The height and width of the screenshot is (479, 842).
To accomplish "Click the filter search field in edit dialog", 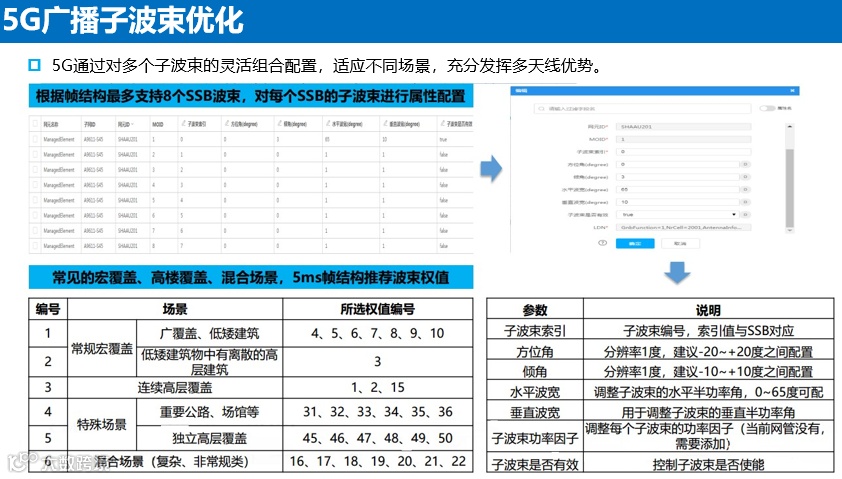I will pos(642,108).
